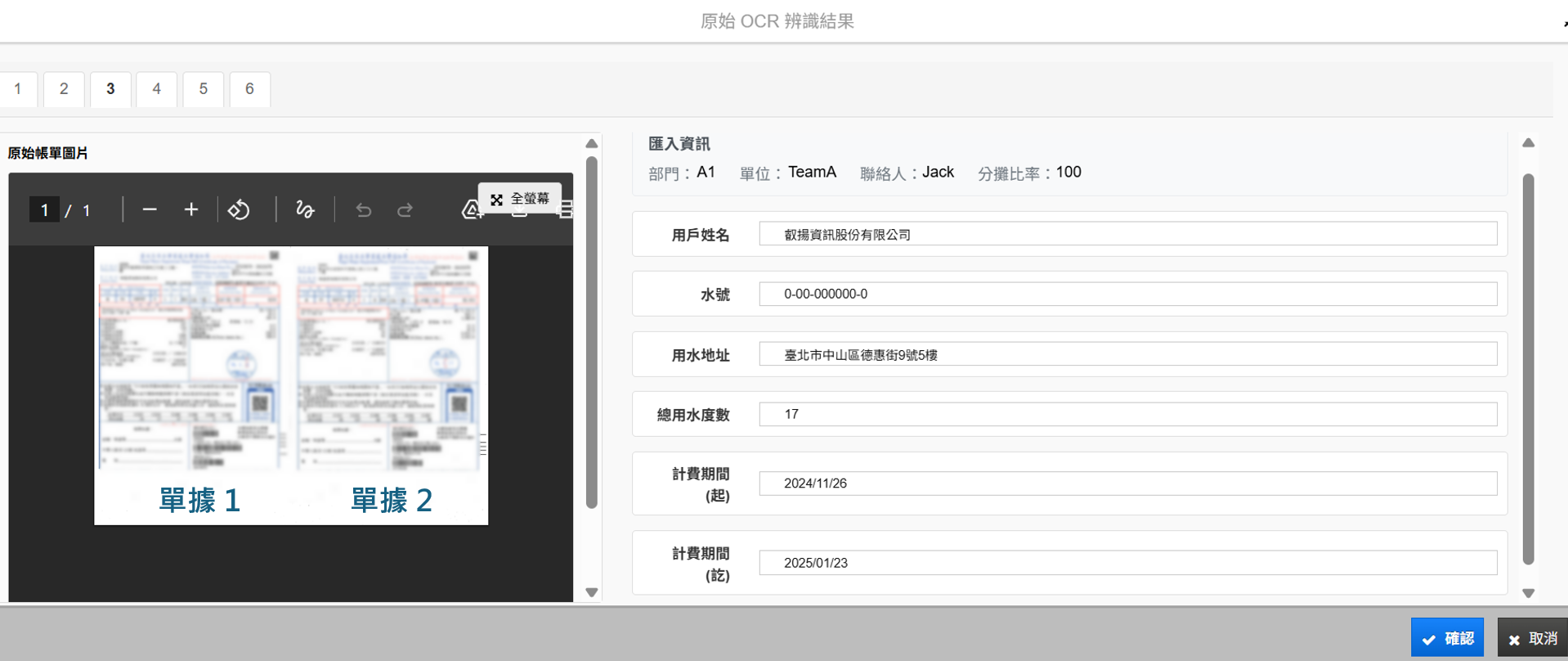Confirm with the 確認 button
Viewport: 1568px width, 661px height.
click(1447, 638)
